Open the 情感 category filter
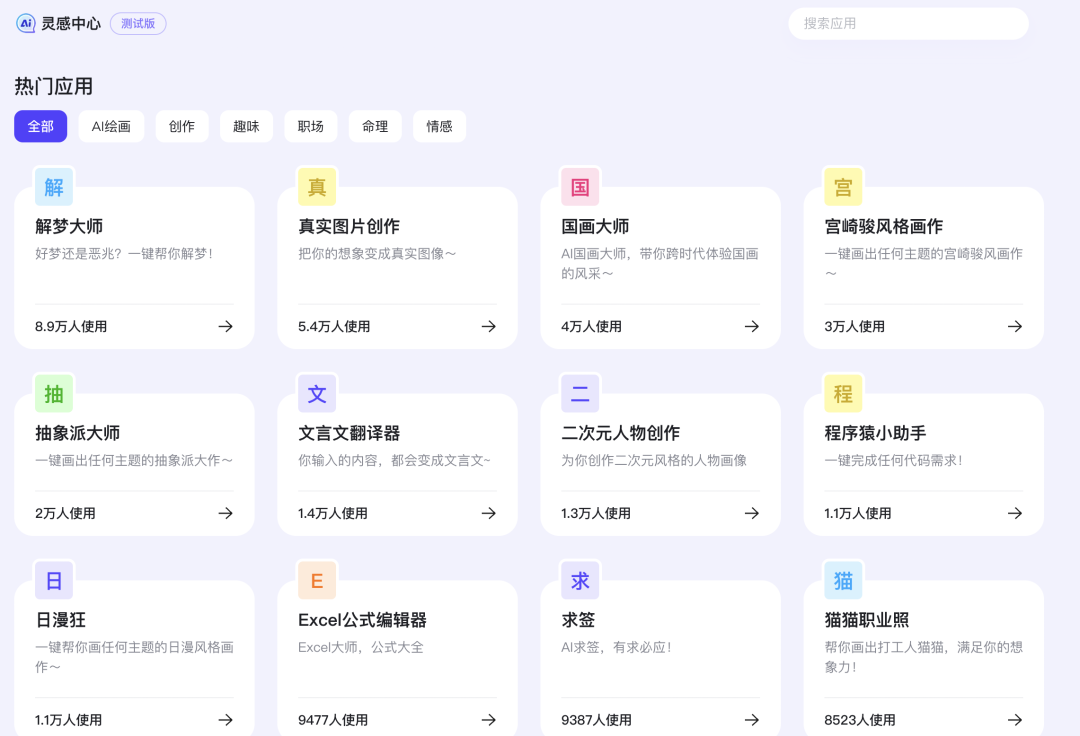 (439, 126)
